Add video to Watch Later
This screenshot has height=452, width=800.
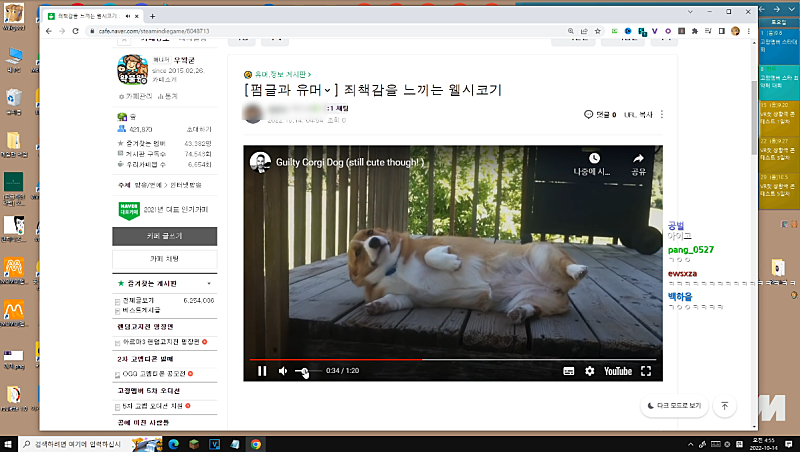tap(594, 162)
